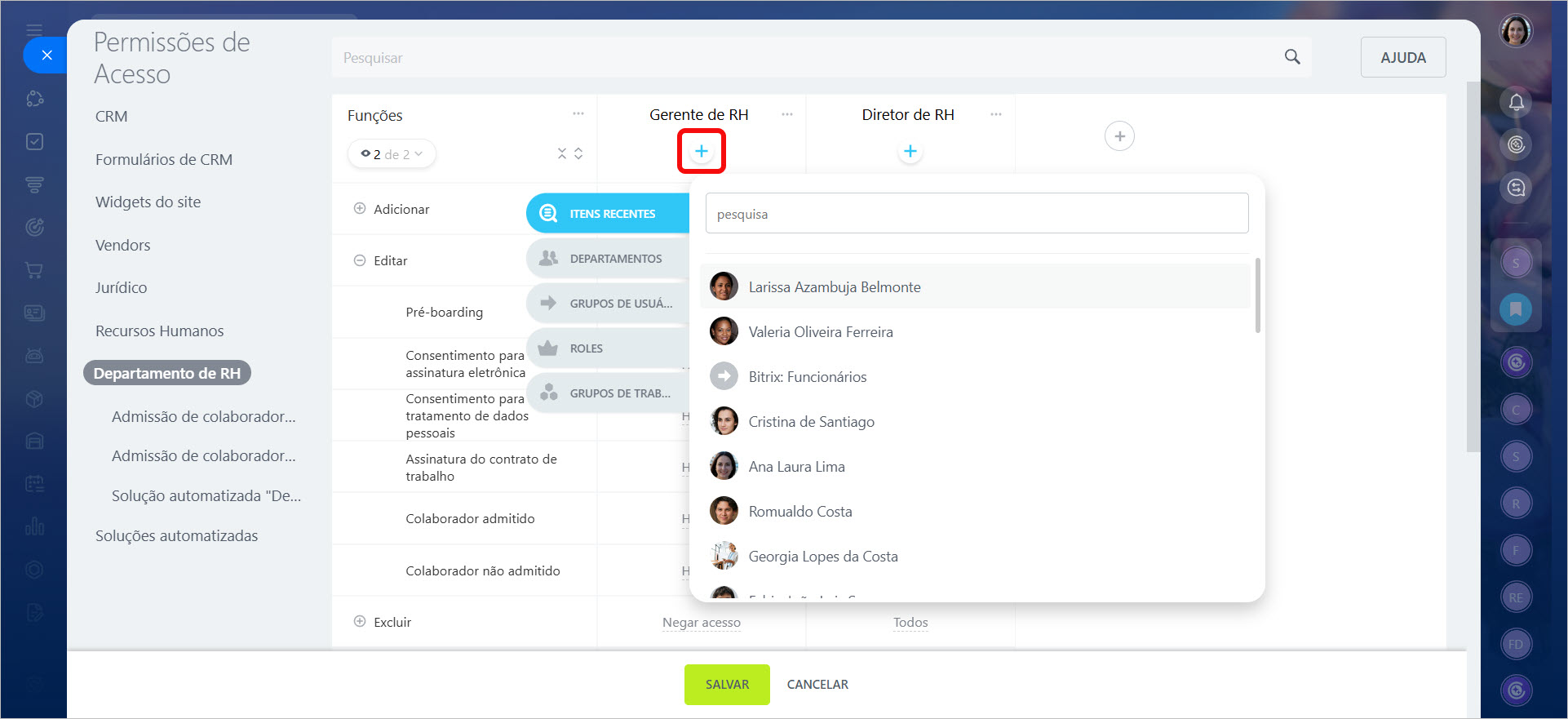The image size is (1568, 719).
Task: Open Diretor de RH column options menu
Action: 995,114
